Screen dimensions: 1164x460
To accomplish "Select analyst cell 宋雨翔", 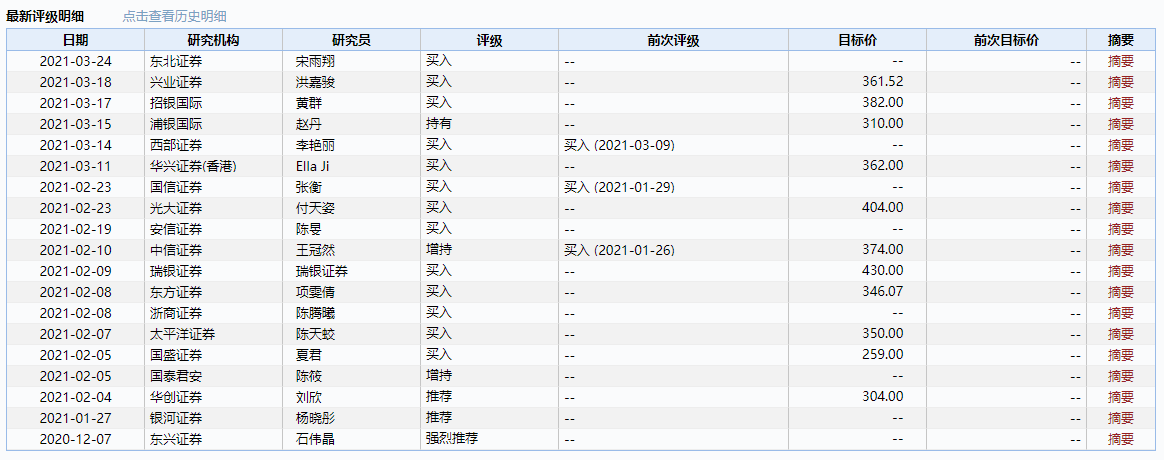I will 315,62.
